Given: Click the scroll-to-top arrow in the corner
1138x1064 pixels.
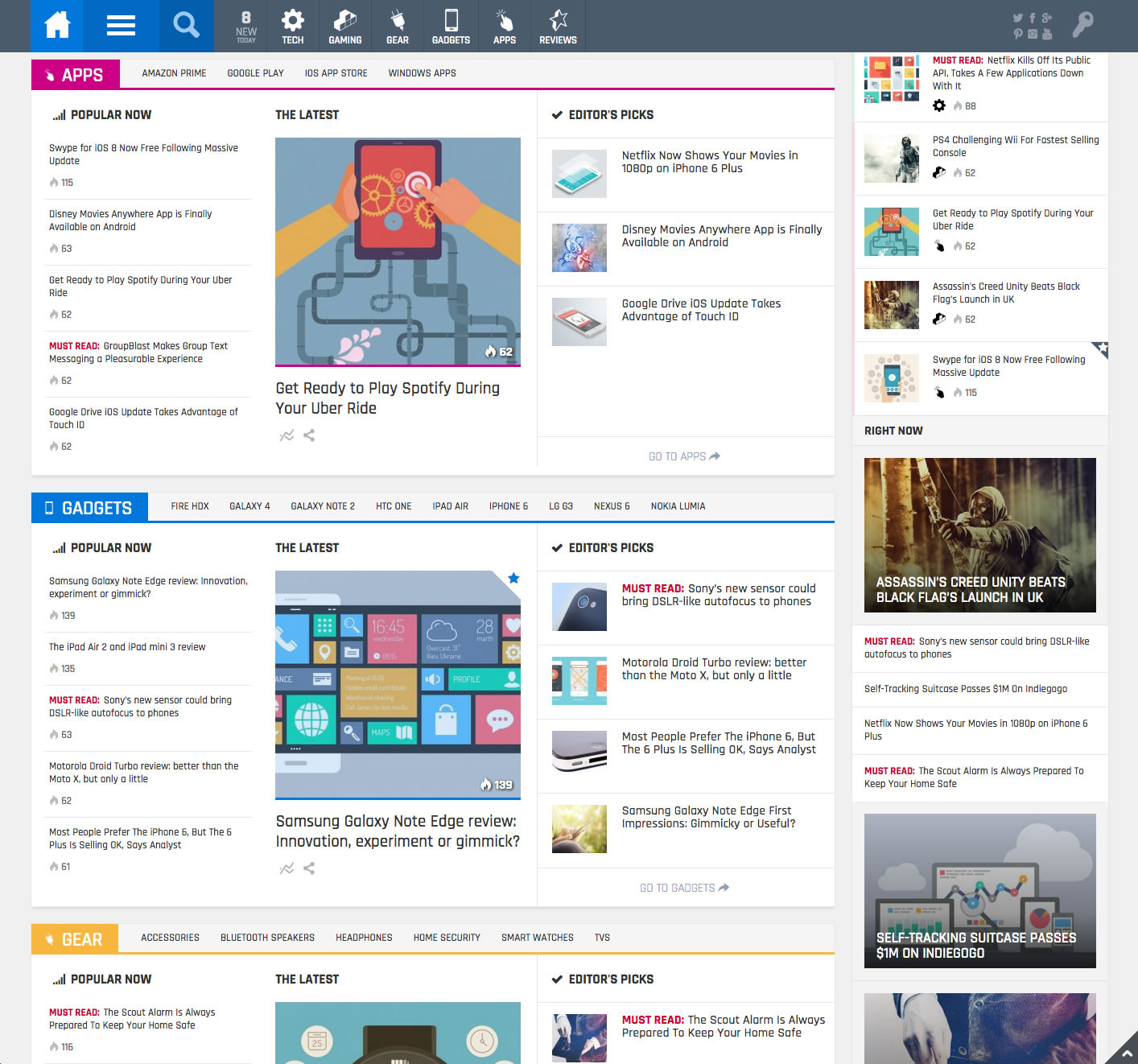Looking at the screenshot, I should tap(1126, 1052).
